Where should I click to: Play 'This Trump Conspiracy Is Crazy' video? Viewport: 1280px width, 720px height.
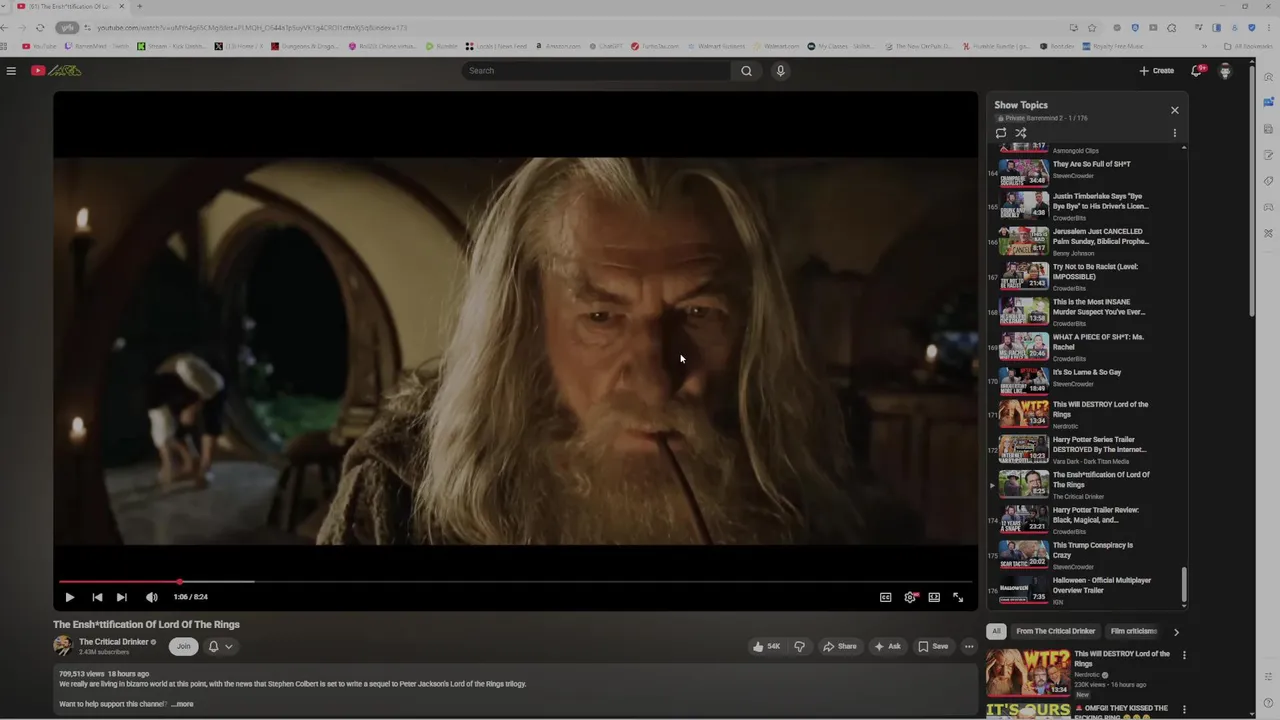[x=1084, y=555]
